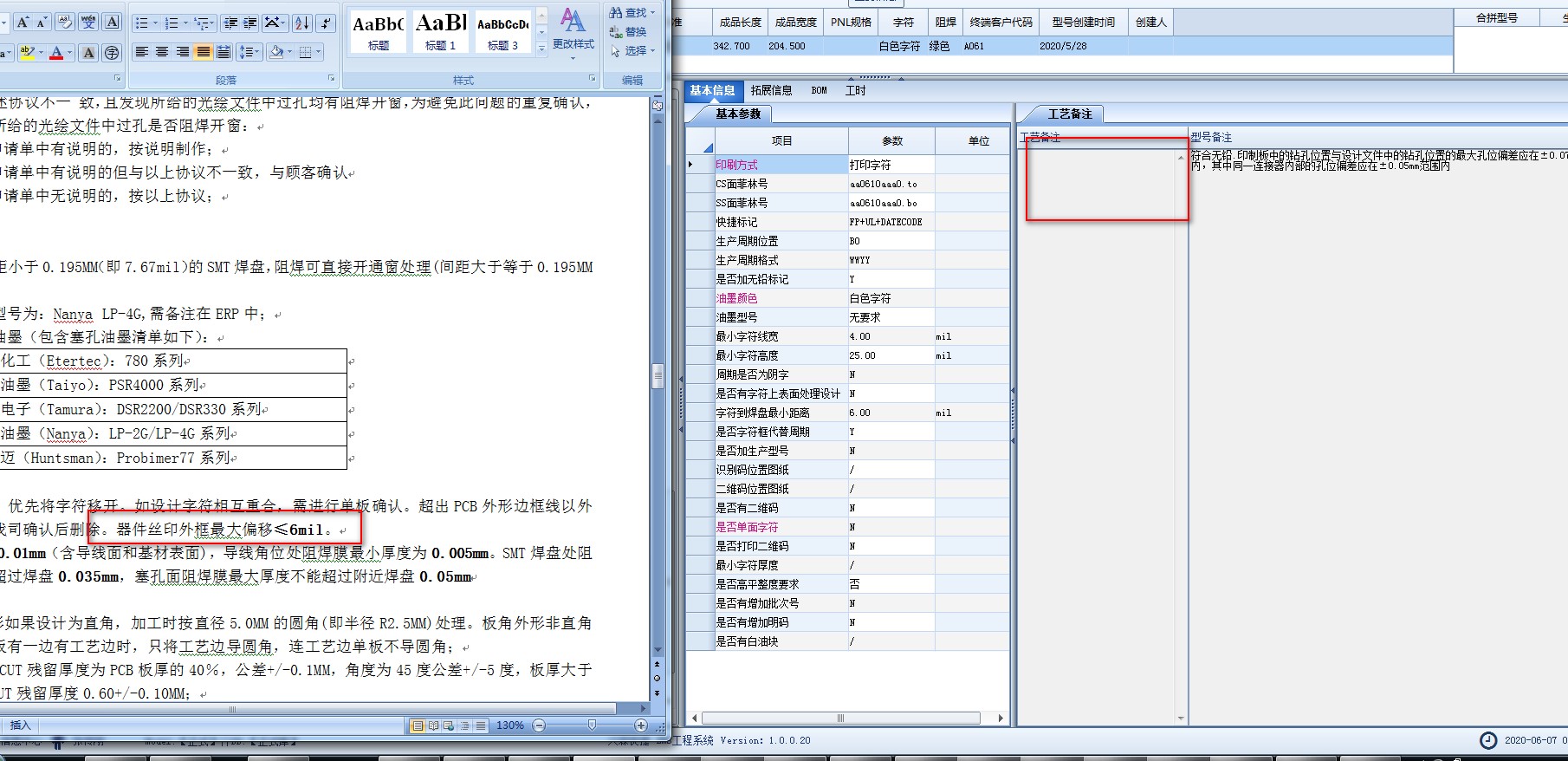Click Zoom Out minus button
Viewport: 1568px width, 761px height.
click(x=539, y=725)
